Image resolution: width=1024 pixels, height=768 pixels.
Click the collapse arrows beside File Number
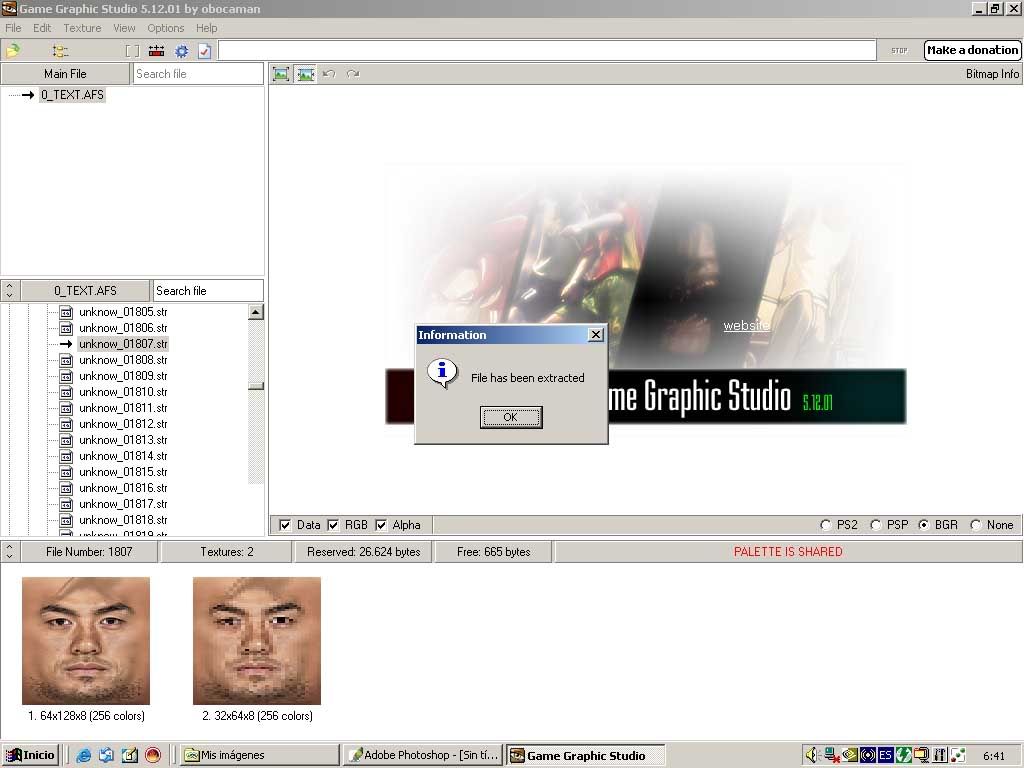(x=10, y=552)
